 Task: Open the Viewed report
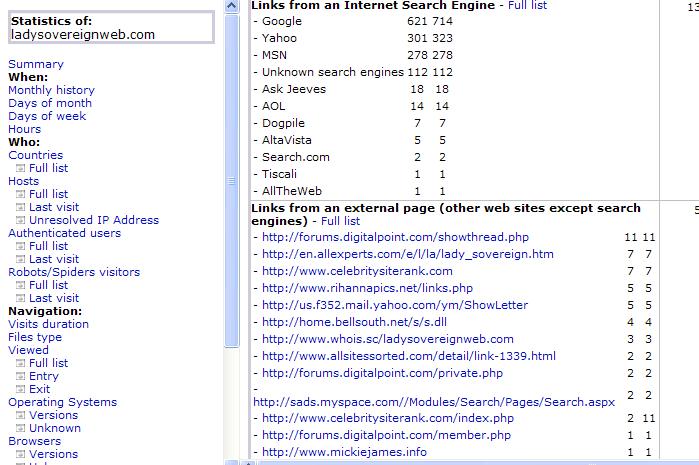coord(29,350)
